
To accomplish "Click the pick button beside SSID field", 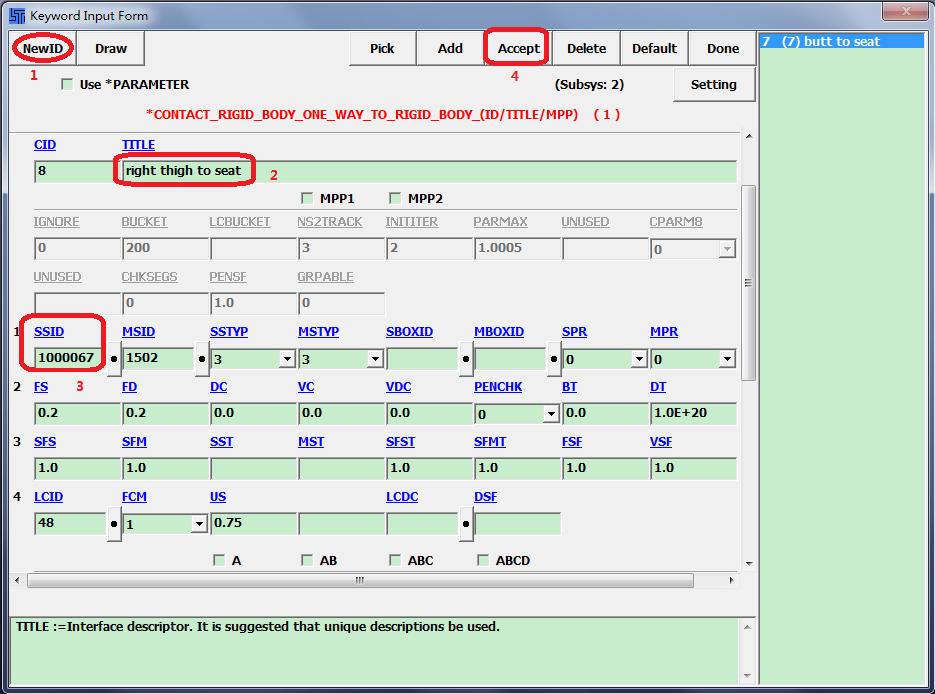I will click(x=114, y=358).
